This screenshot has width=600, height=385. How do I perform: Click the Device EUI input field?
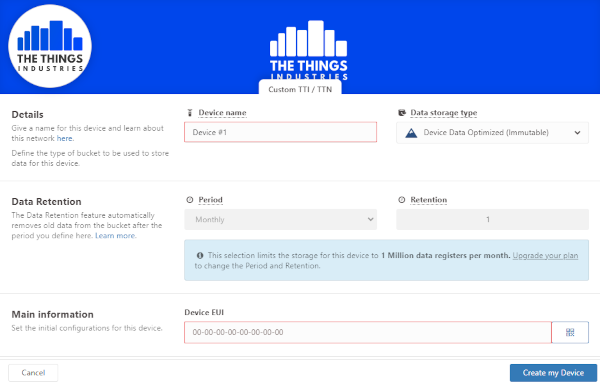pyautogui.click(x=368, y=332)
